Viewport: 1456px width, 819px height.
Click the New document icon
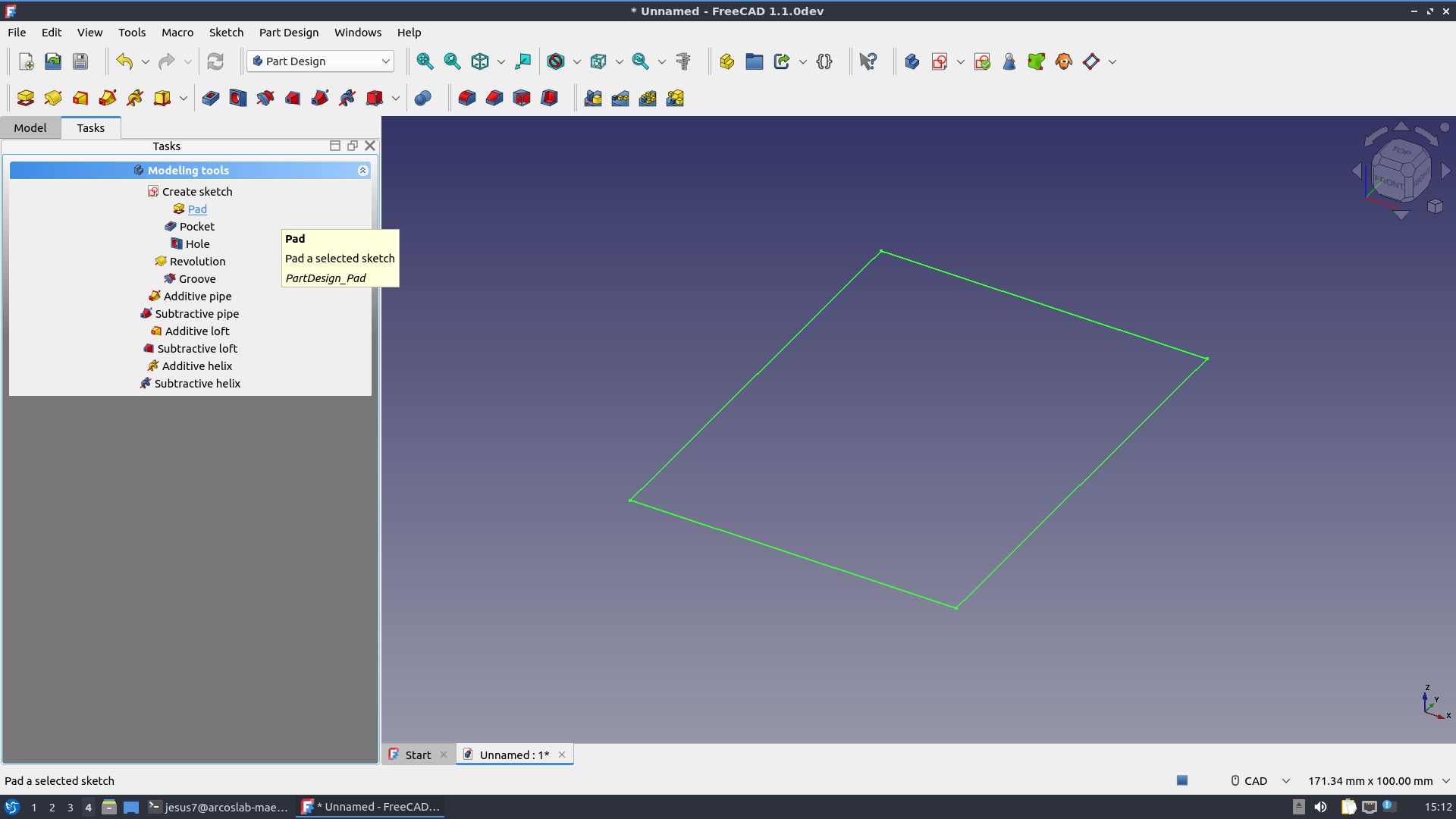pos(26,61)
